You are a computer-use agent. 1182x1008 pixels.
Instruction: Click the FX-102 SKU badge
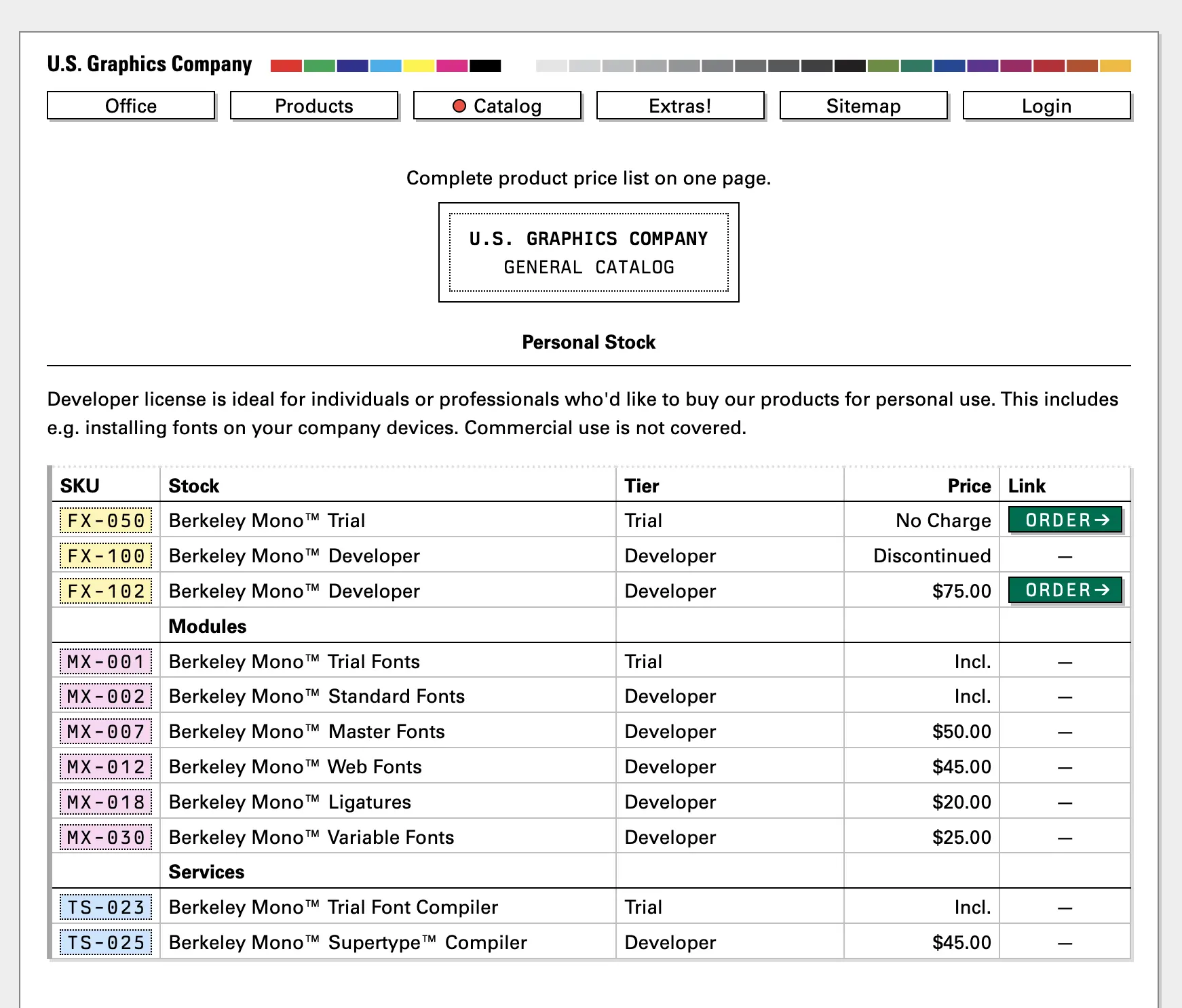point(106,591)
